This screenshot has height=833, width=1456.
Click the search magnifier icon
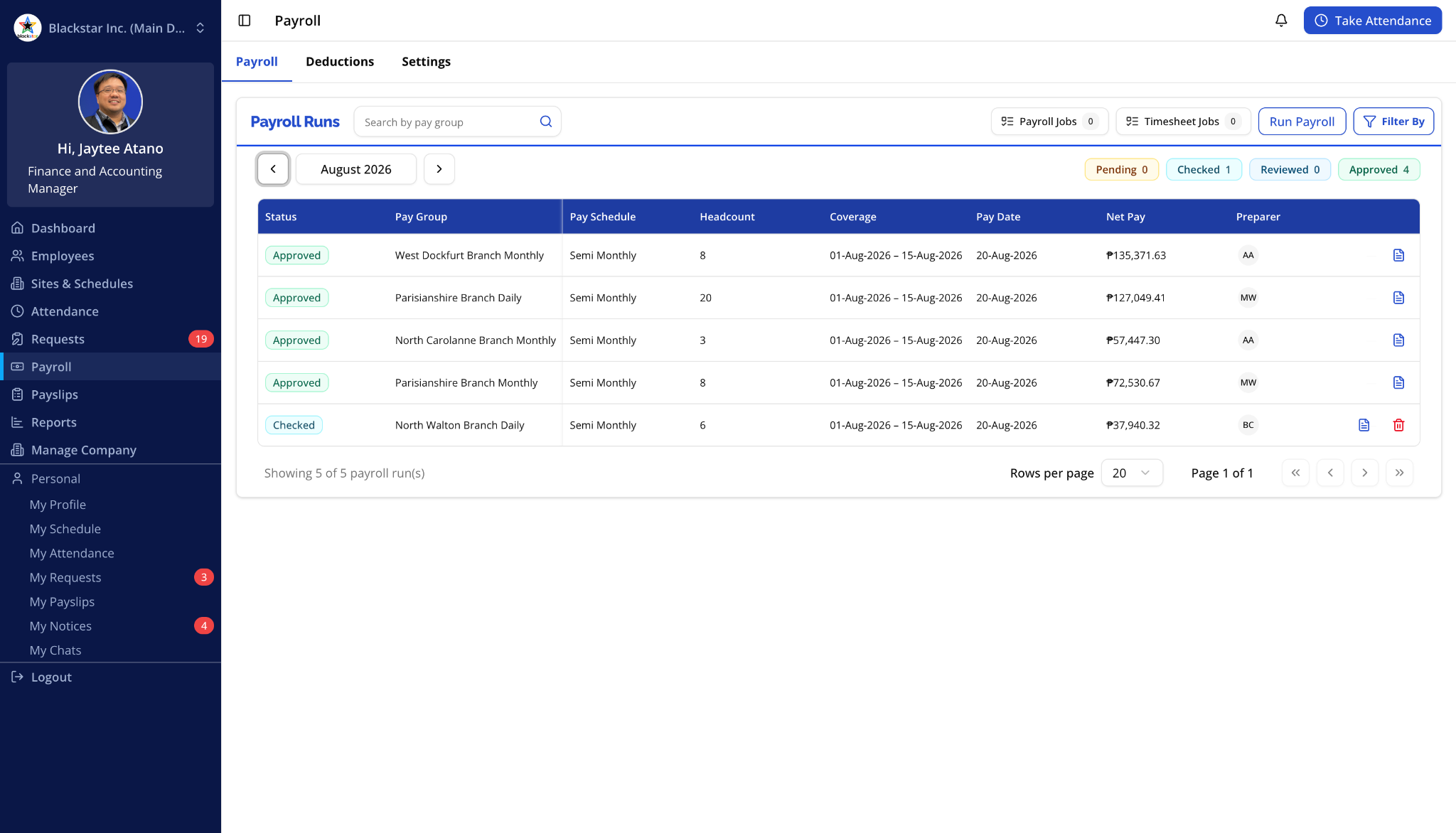pyautogui.click(x=546, y=122)
